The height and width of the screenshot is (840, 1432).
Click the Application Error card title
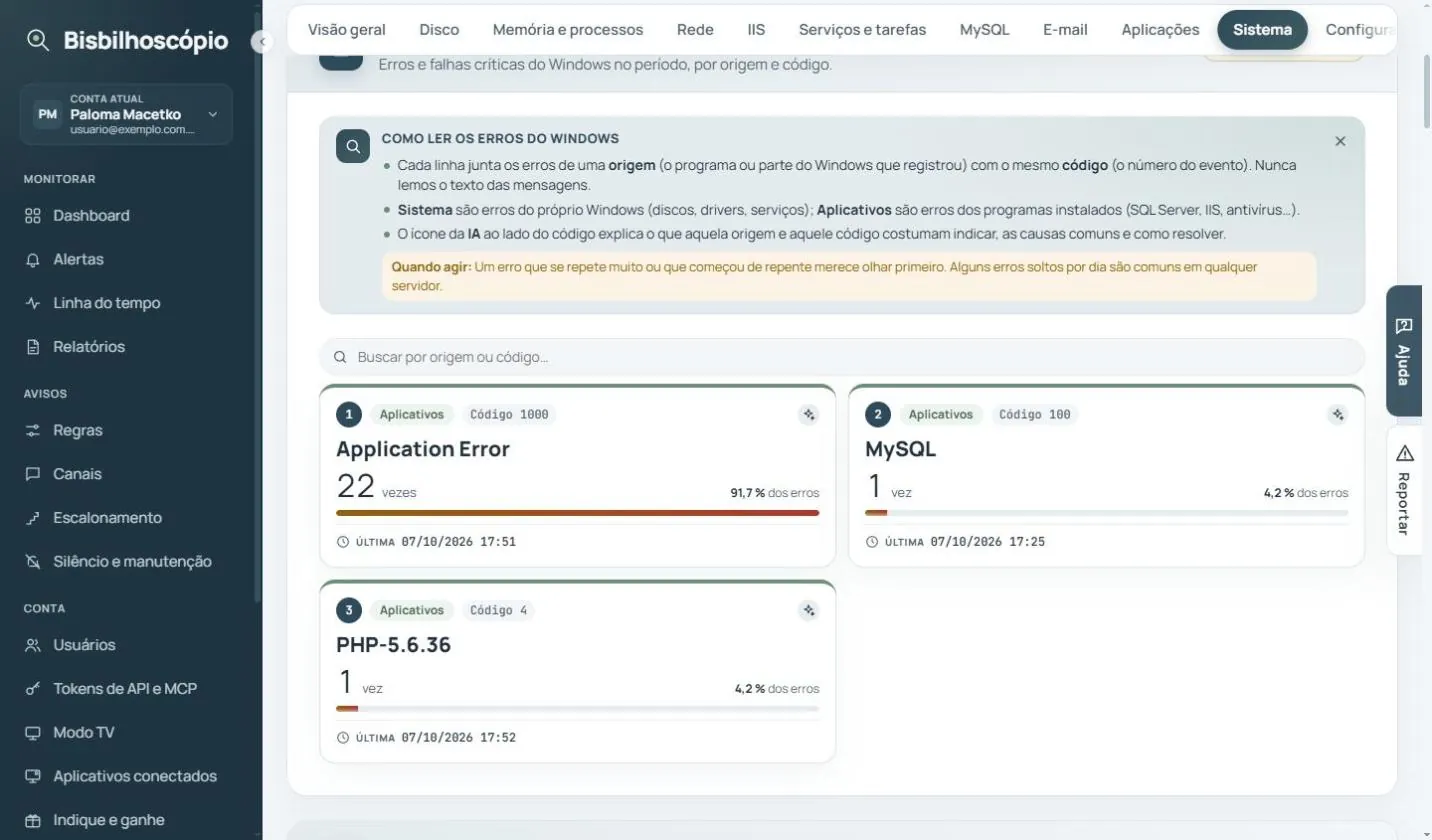tap(422, 449)
